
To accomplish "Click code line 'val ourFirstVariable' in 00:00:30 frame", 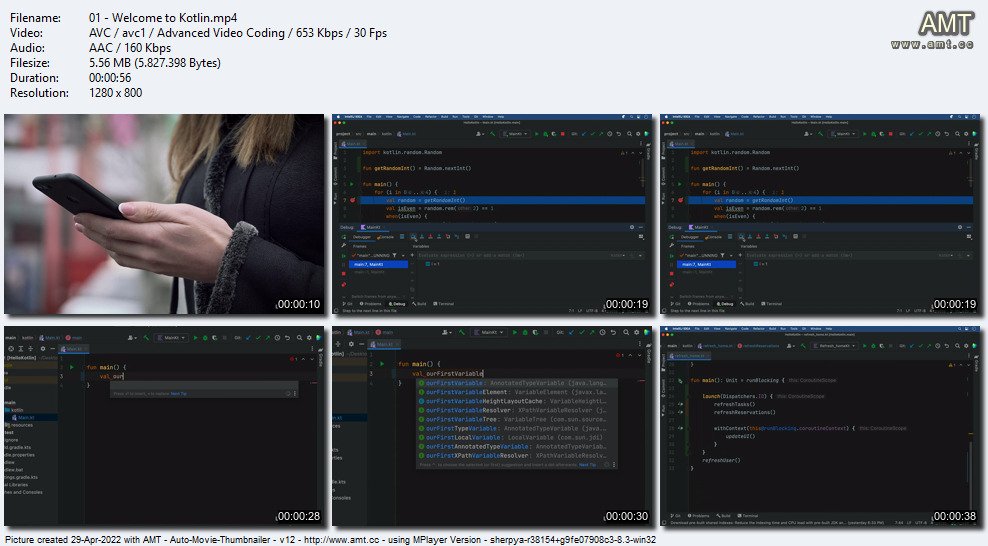I will (447, 373).
